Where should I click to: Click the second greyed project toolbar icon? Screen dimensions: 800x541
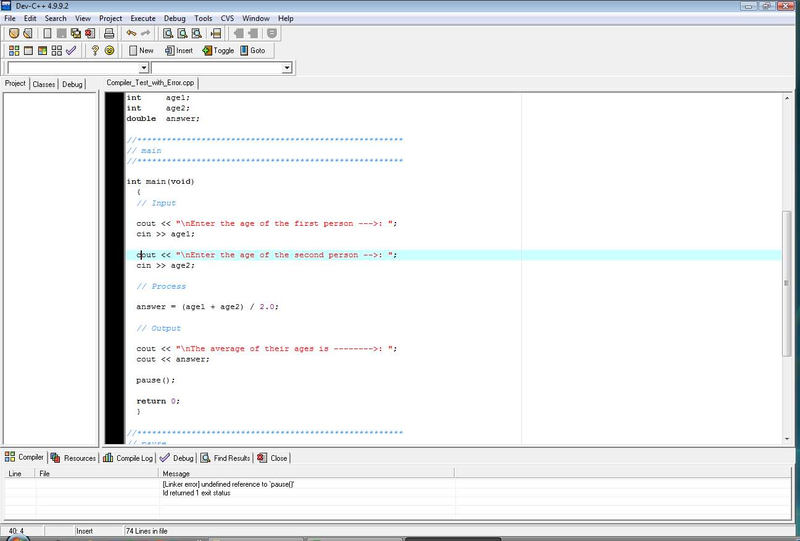pyautogui.click(x=253, y=34)
